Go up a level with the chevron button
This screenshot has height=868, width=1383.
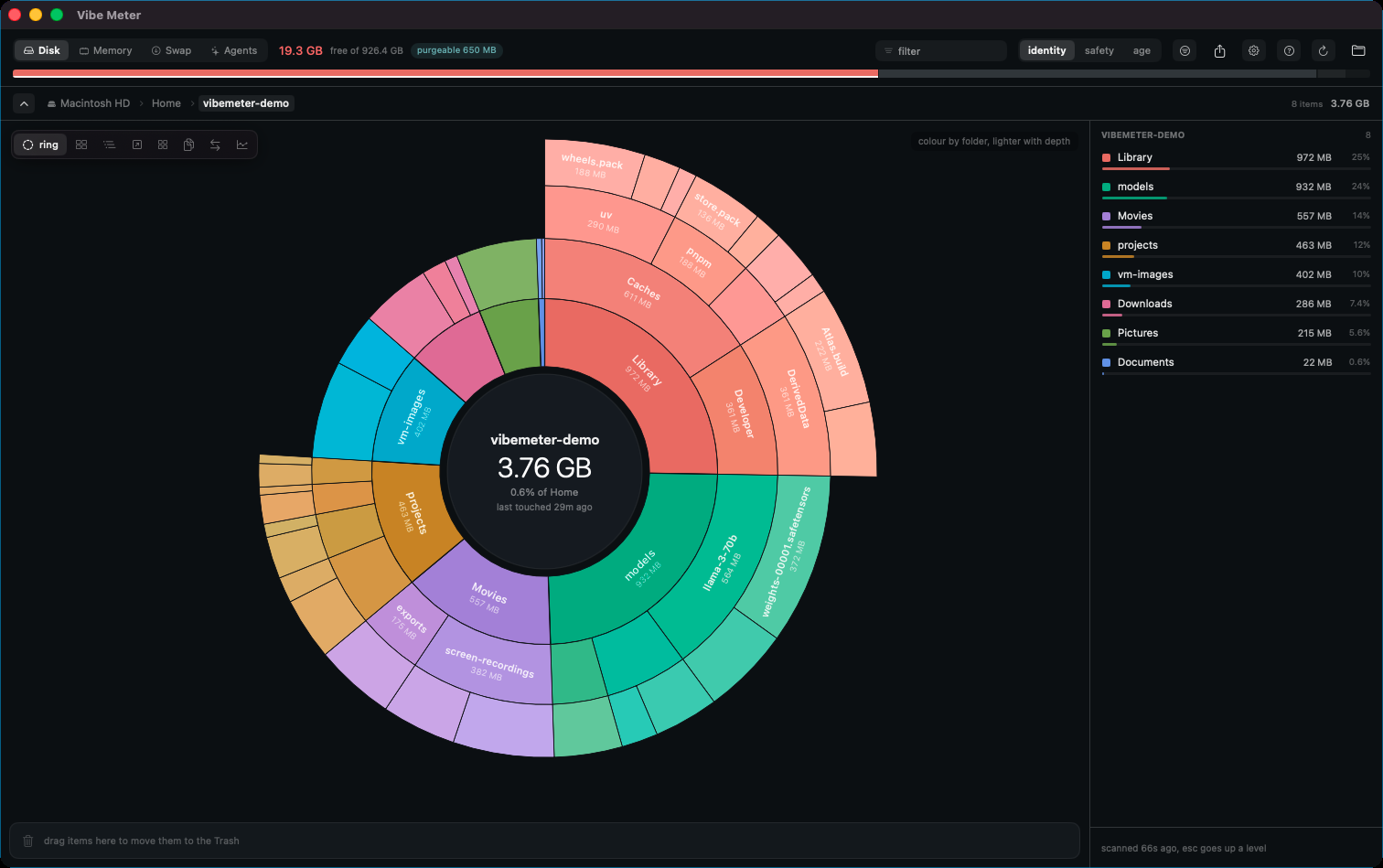pos(24,103)
